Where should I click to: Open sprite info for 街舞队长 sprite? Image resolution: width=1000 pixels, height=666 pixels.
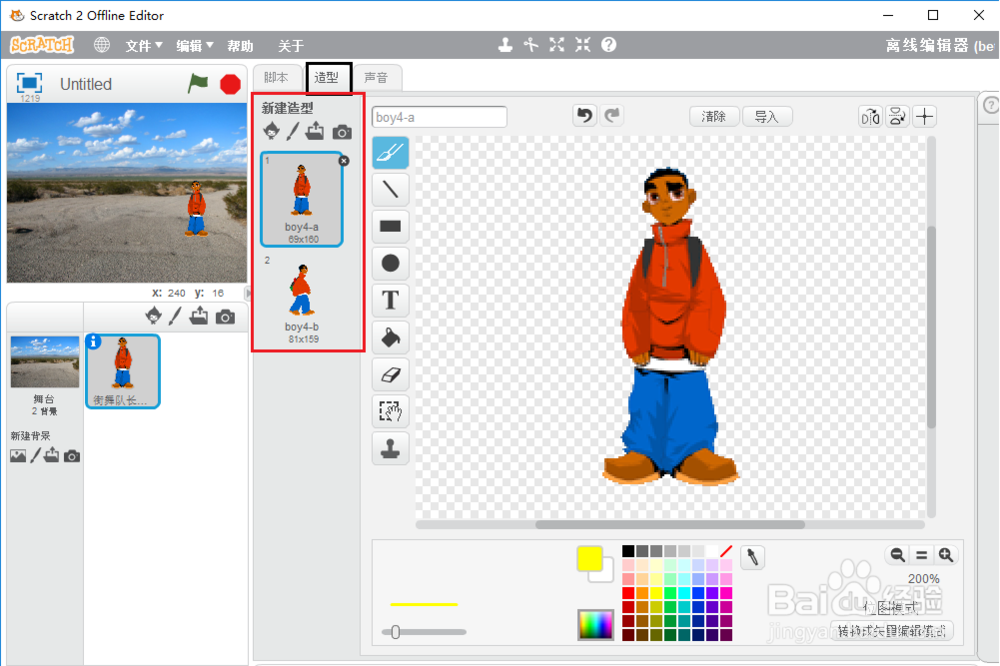tap(93, 342)
